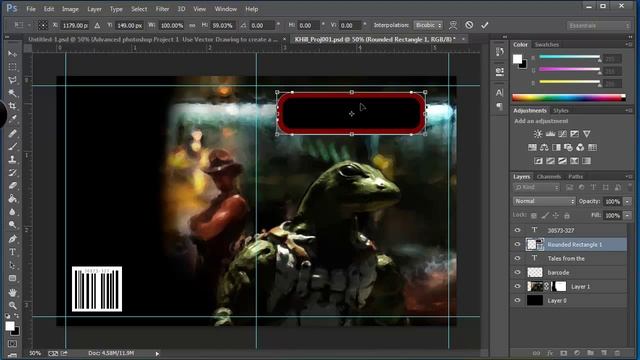Select the Path Selection tool

pos(12,265)
